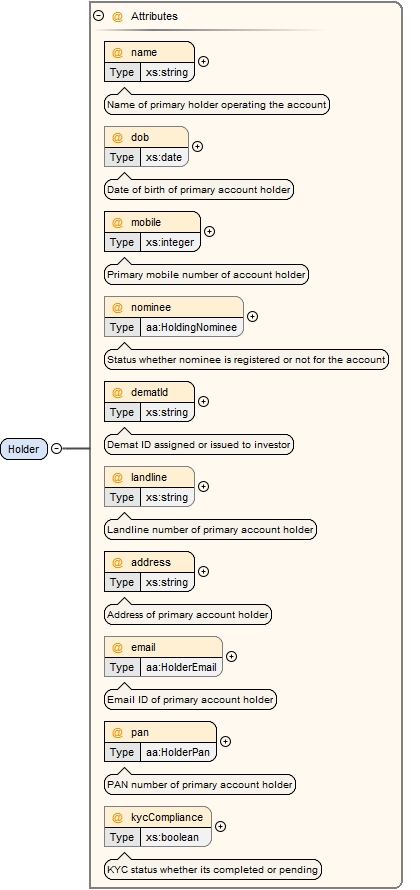Select the aa:HoldingNominee type cell
The height and width of the screenshot is (890, 420).
[191, 327]
